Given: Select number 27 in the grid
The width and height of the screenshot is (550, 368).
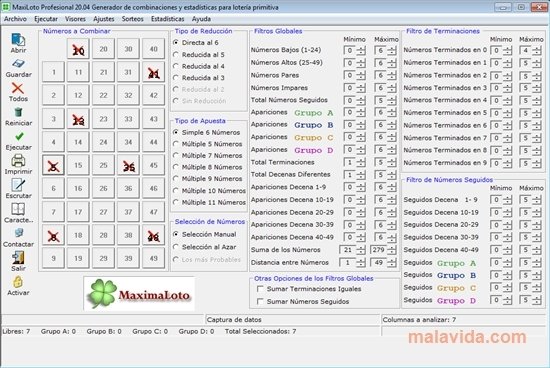Looking at the screenshot, I should coord(103,212).
